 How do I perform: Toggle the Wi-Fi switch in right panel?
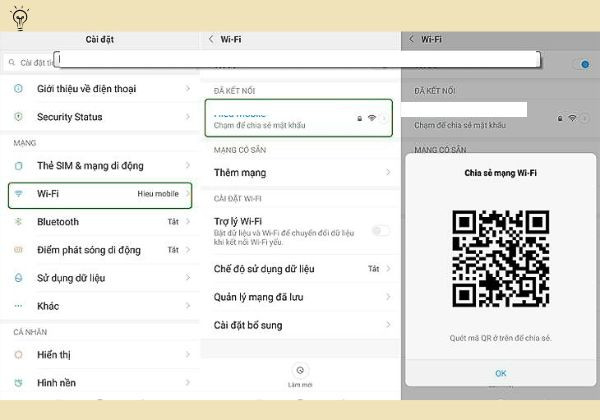click(x=582, y=64)
